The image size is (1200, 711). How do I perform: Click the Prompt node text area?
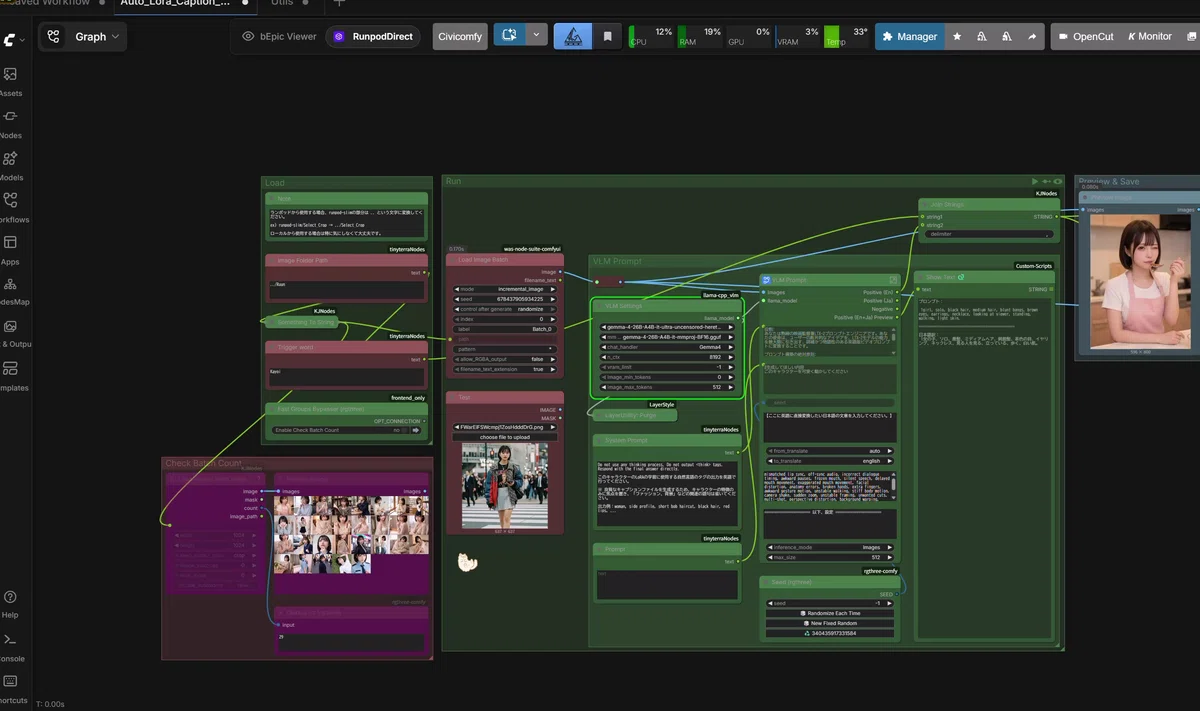[x=666, y=585]
